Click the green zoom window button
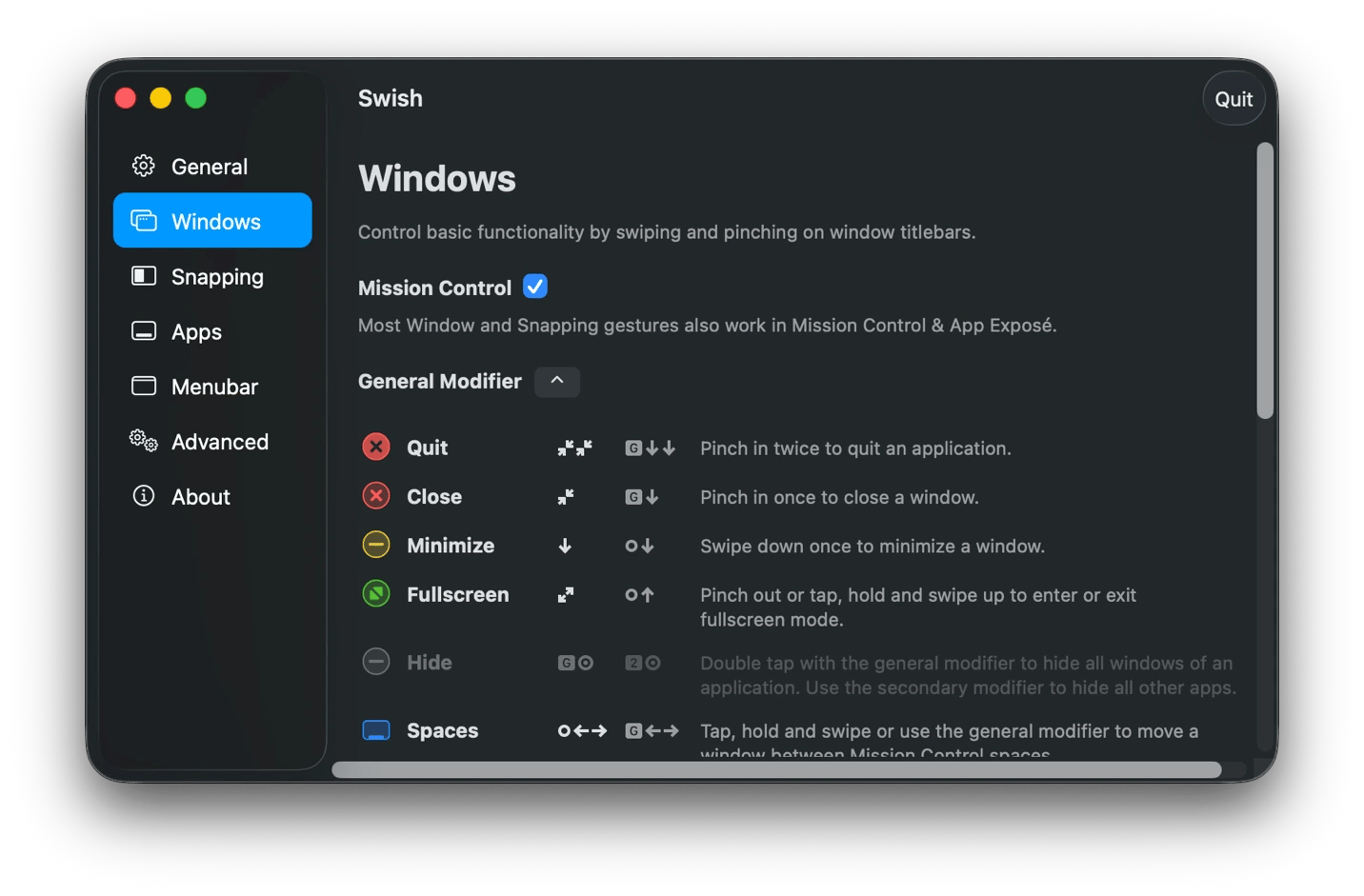Screen dimensions: 1364x896 point(195,98)
